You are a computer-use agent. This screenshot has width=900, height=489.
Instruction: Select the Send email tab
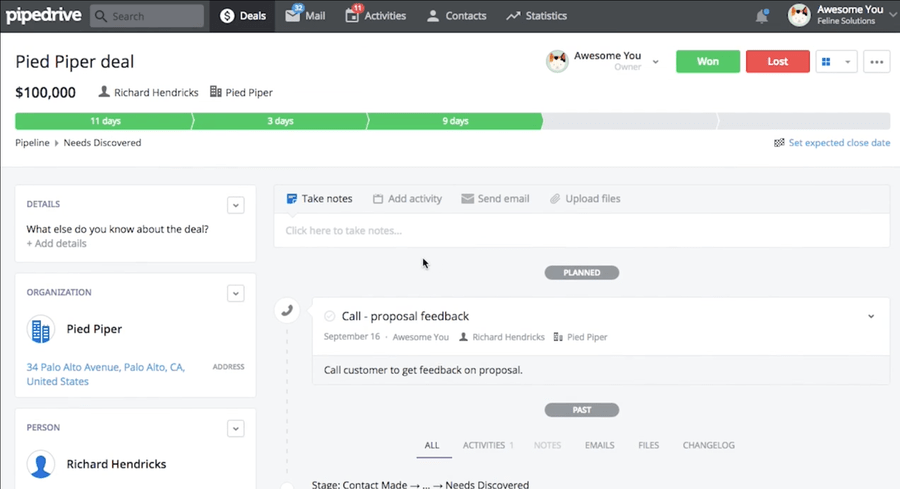pyautogui.click(x=495, y=199)
